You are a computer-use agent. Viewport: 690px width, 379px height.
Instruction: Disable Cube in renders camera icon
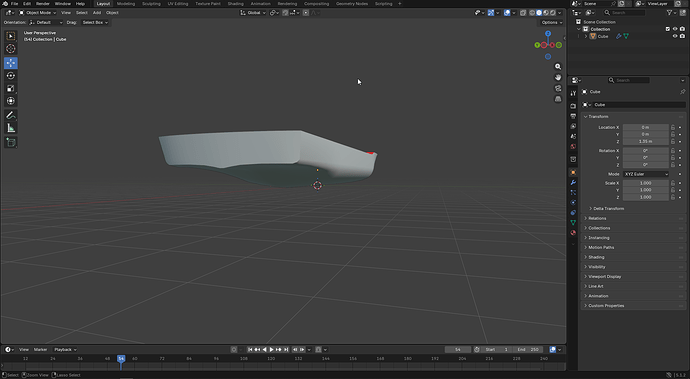tap(682, 36)
